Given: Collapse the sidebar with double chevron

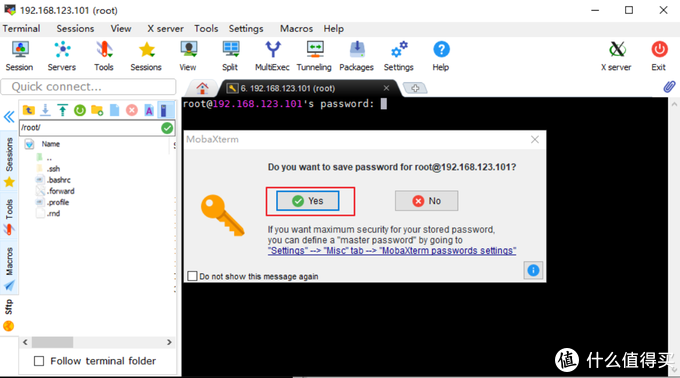Looking at the screenshot, I should pyautogui.click(x=9, y=117).
